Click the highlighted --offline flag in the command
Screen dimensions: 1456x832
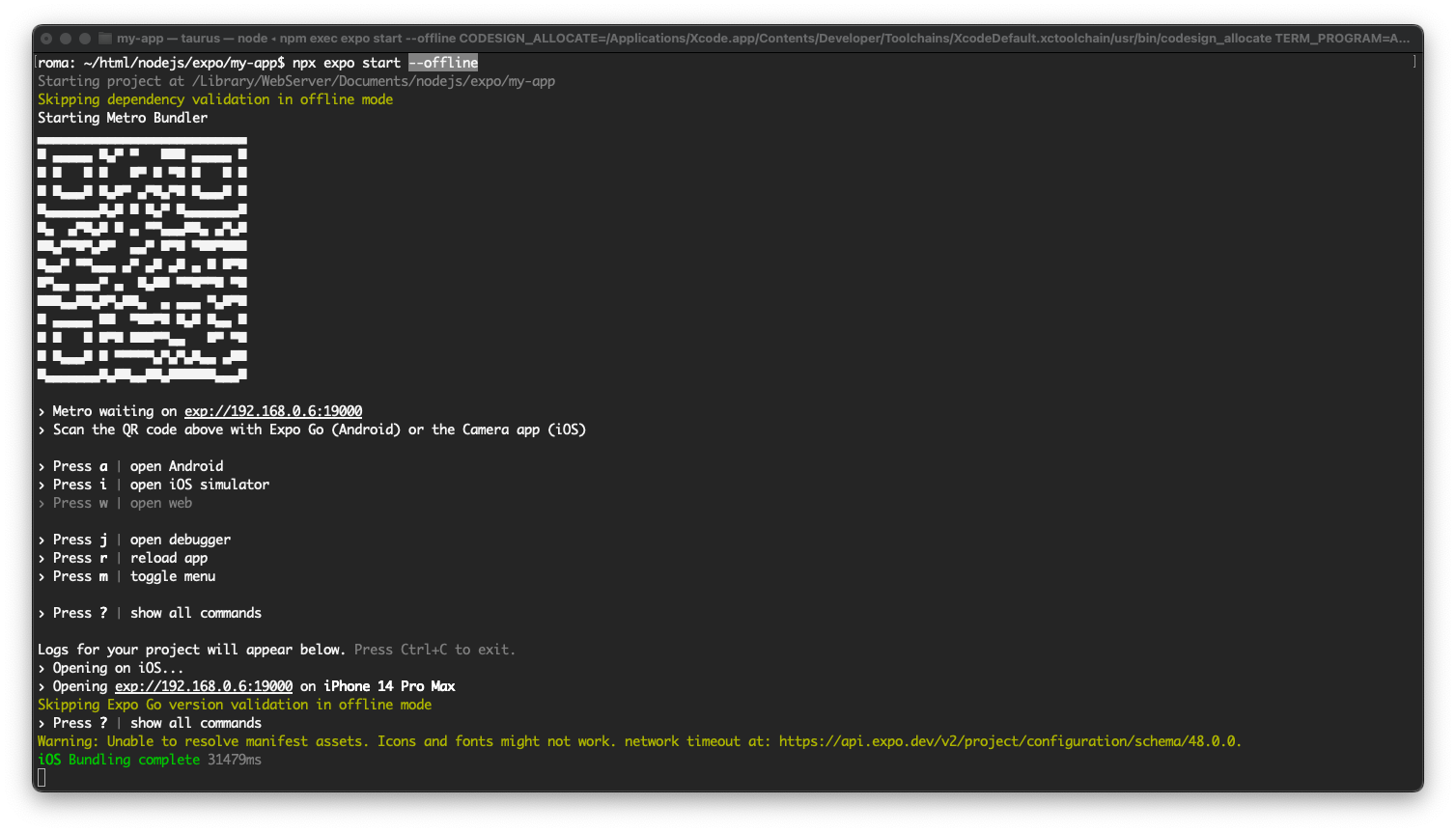click(443, 63)
